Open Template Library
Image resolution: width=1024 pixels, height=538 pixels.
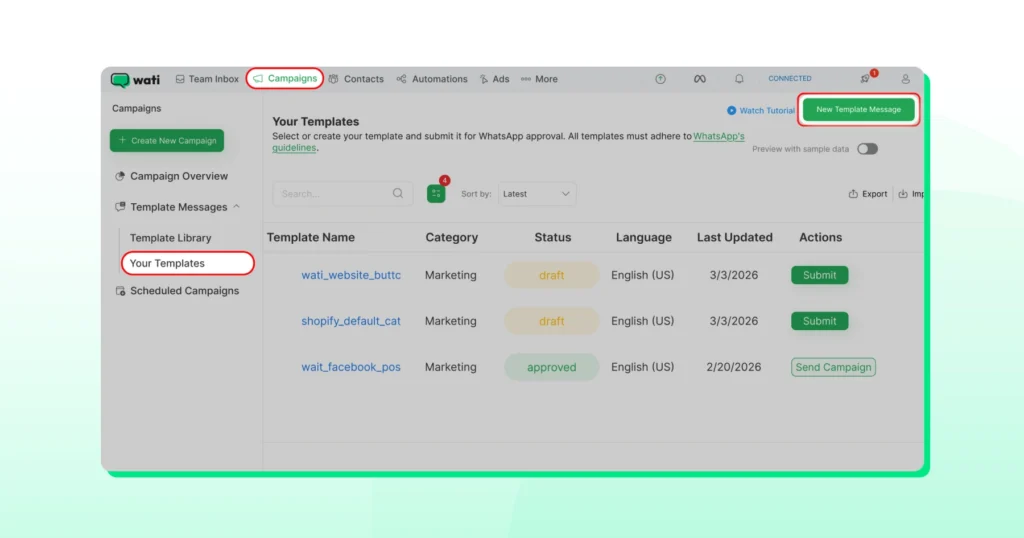[170, 238]
